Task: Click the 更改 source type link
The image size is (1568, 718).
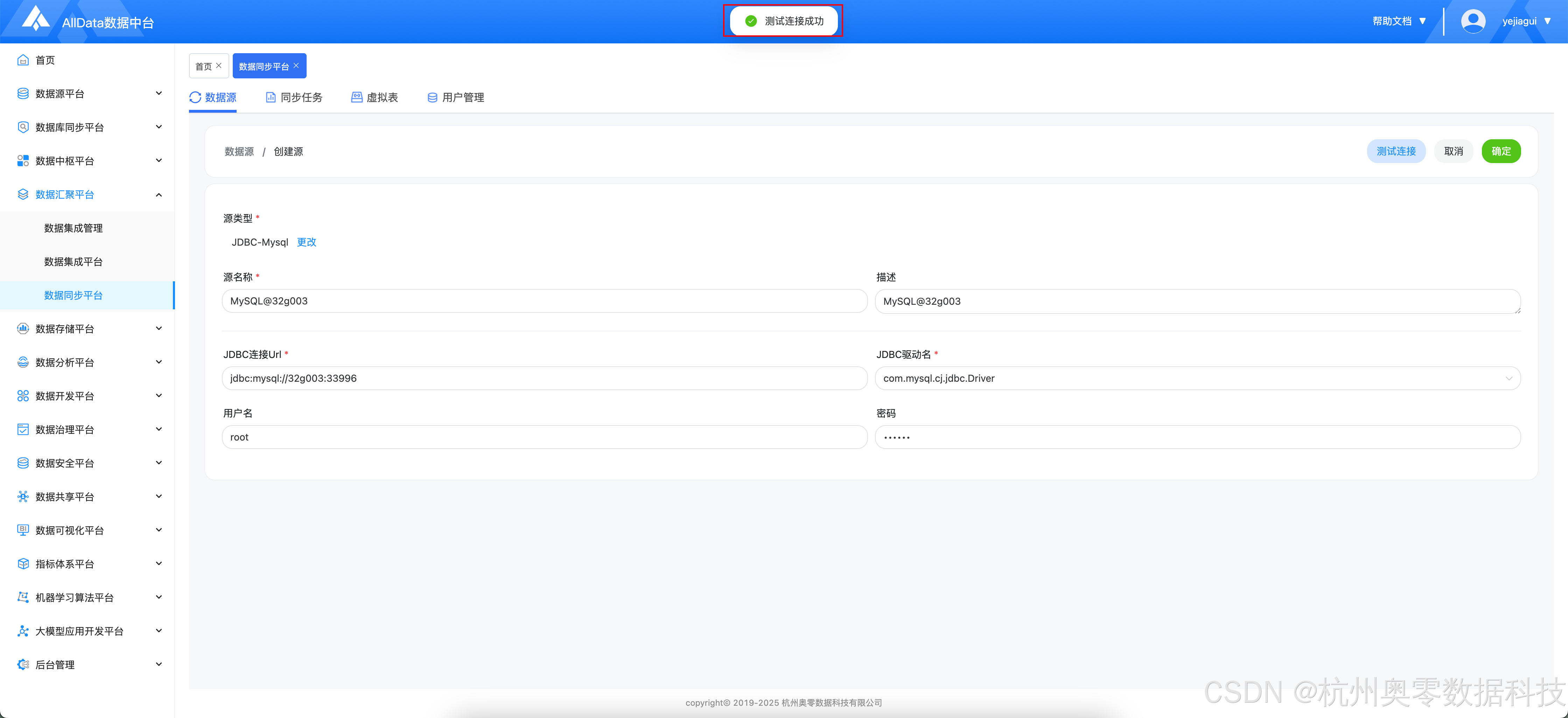Action: click(306, 242)
